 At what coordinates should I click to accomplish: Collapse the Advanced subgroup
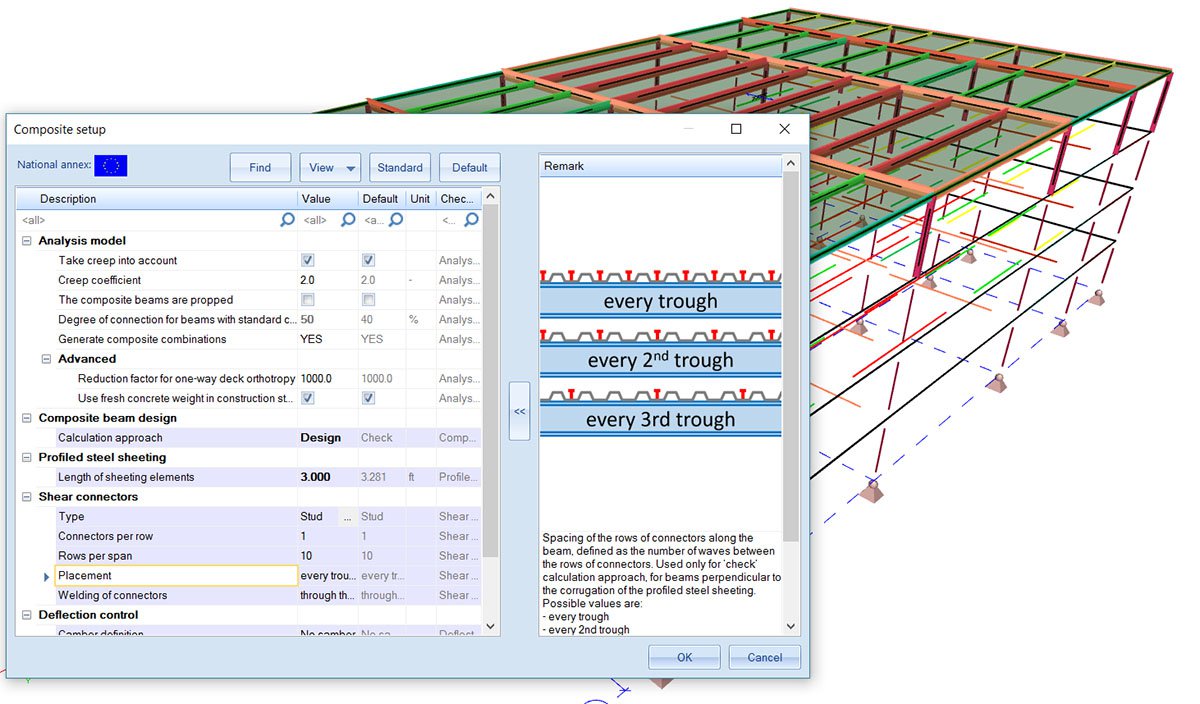(46, 359)
